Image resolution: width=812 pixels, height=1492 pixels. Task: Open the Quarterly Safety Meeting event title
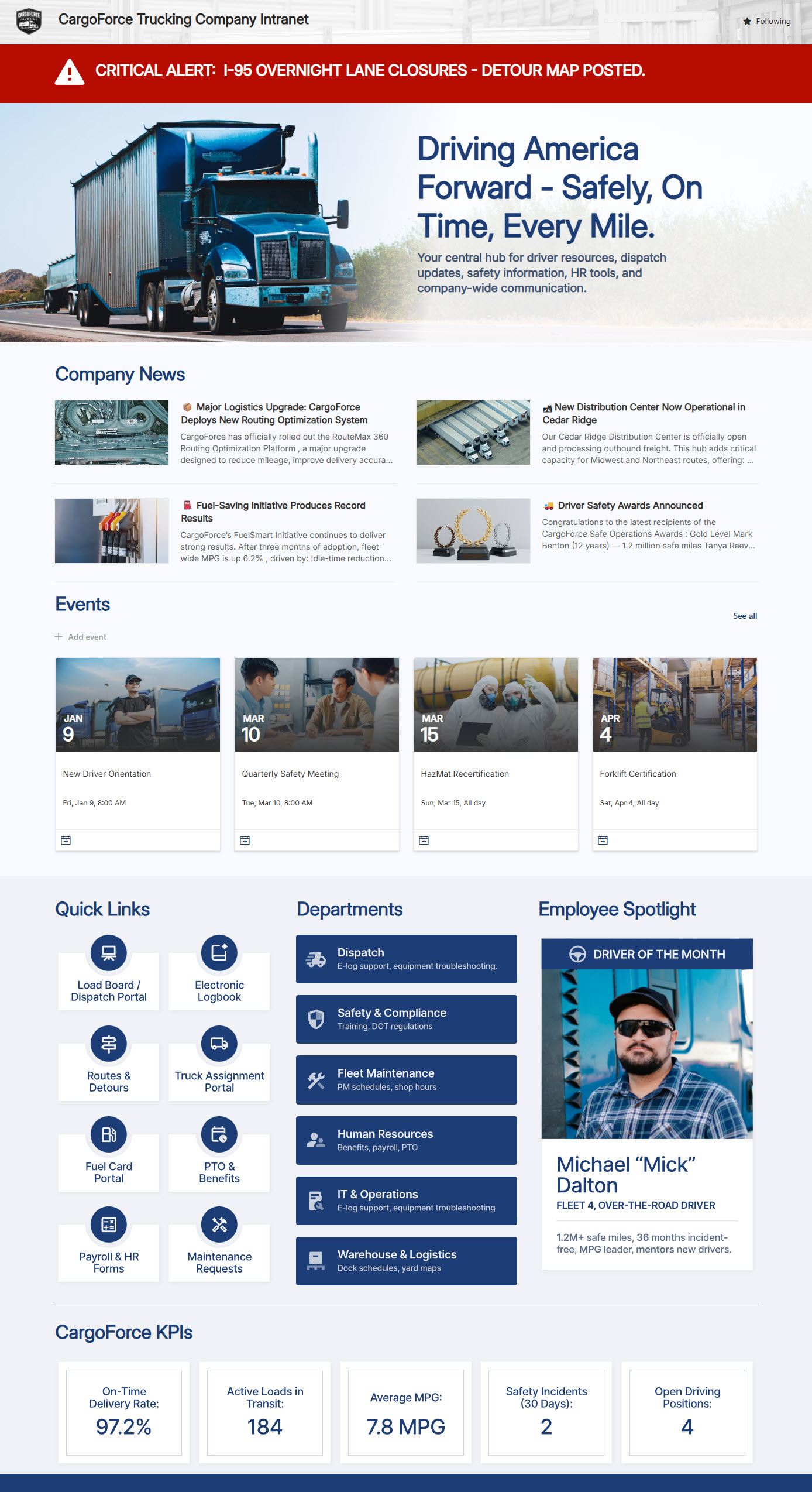[290, 774]
